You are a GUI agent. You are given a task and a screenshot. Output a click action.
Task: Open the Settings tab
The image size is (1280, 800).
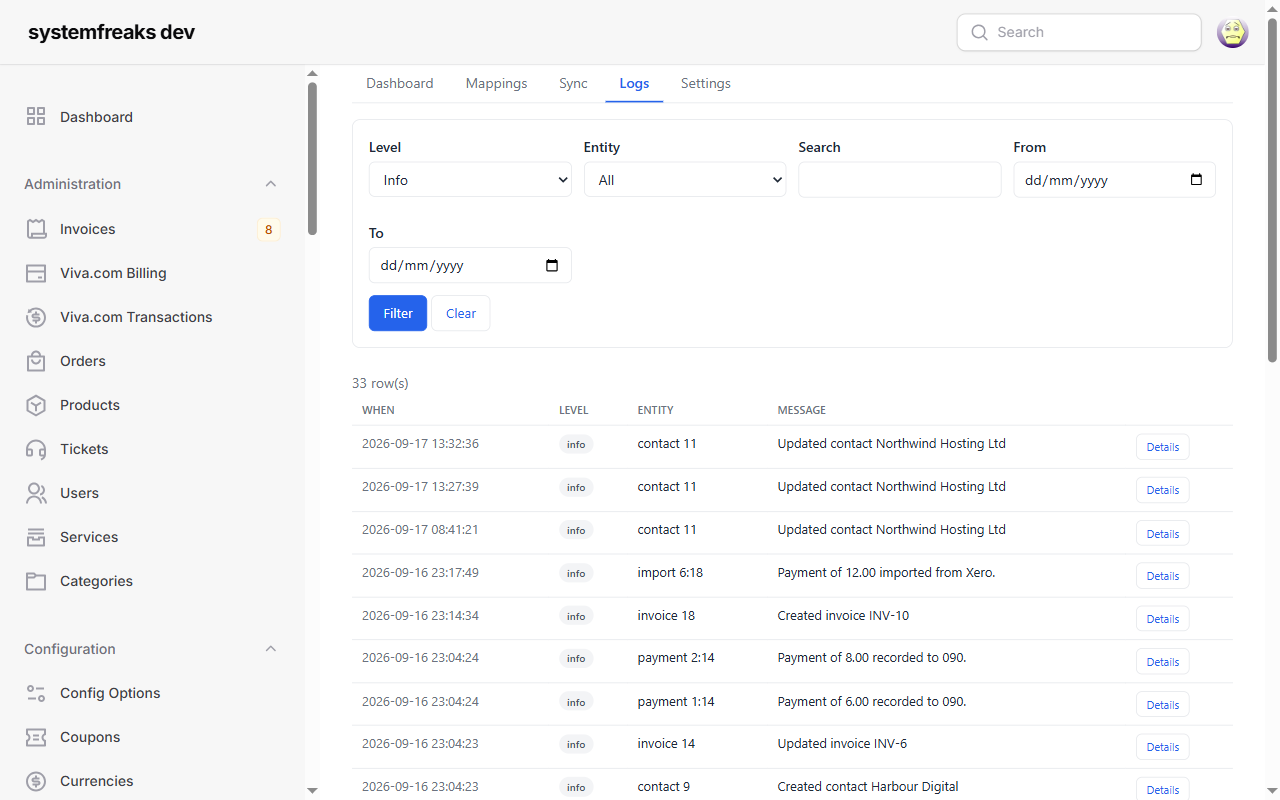pyautogui.click(x=706, y=83)
